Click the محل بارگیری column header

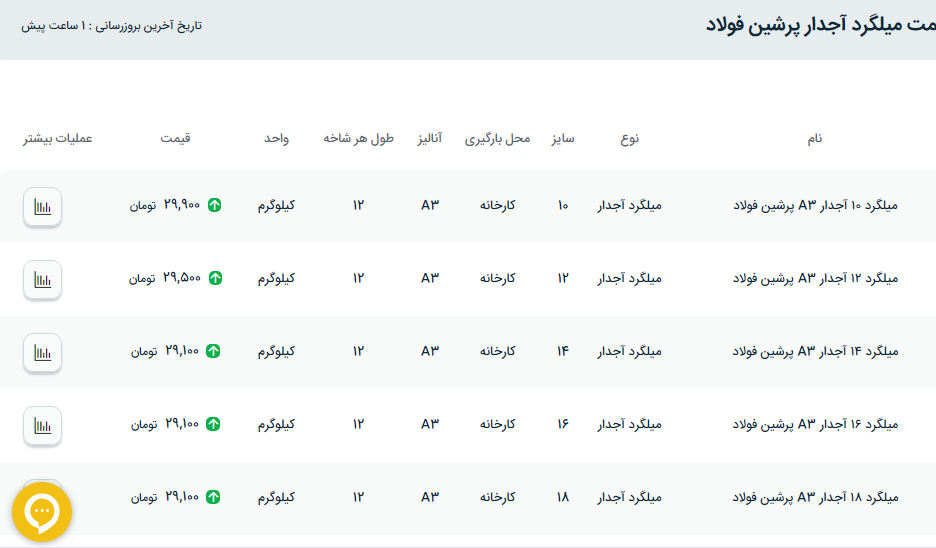click(497, 139)
